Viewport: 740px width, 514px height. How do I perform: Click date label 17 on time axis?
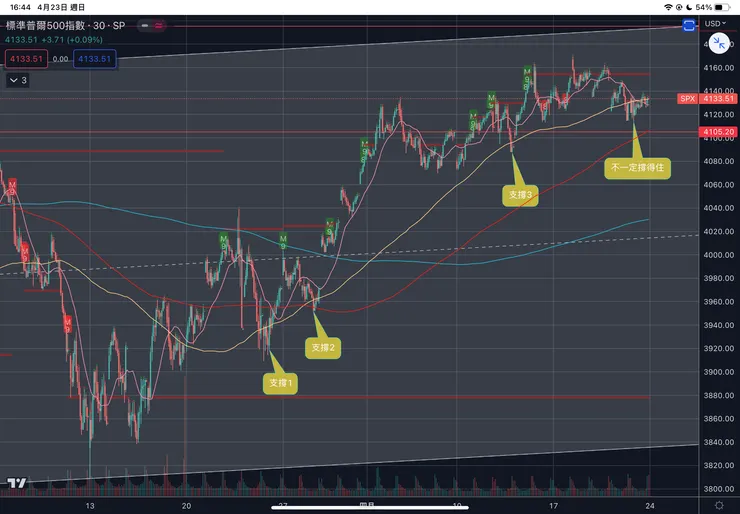tap(554, 506)
